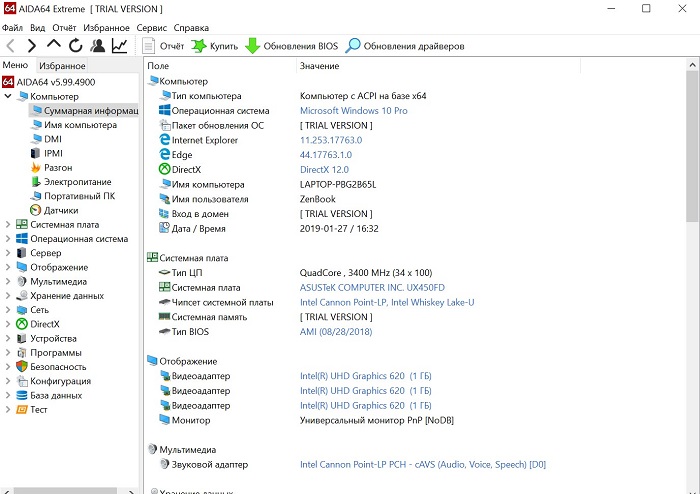Expand the Отображение tree node
The width and height of the screenshot is (700, 494).
[8, 267]
